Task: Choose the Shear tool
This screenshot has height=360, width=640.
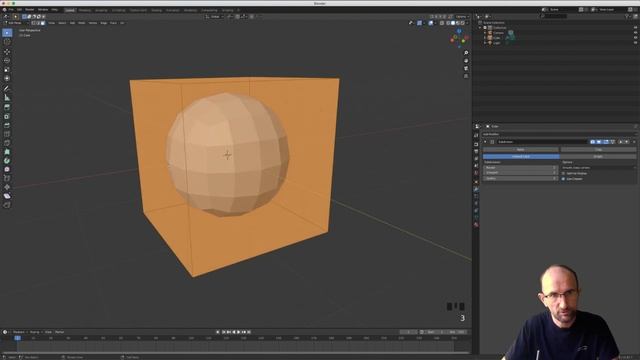Action: point(7,196)
